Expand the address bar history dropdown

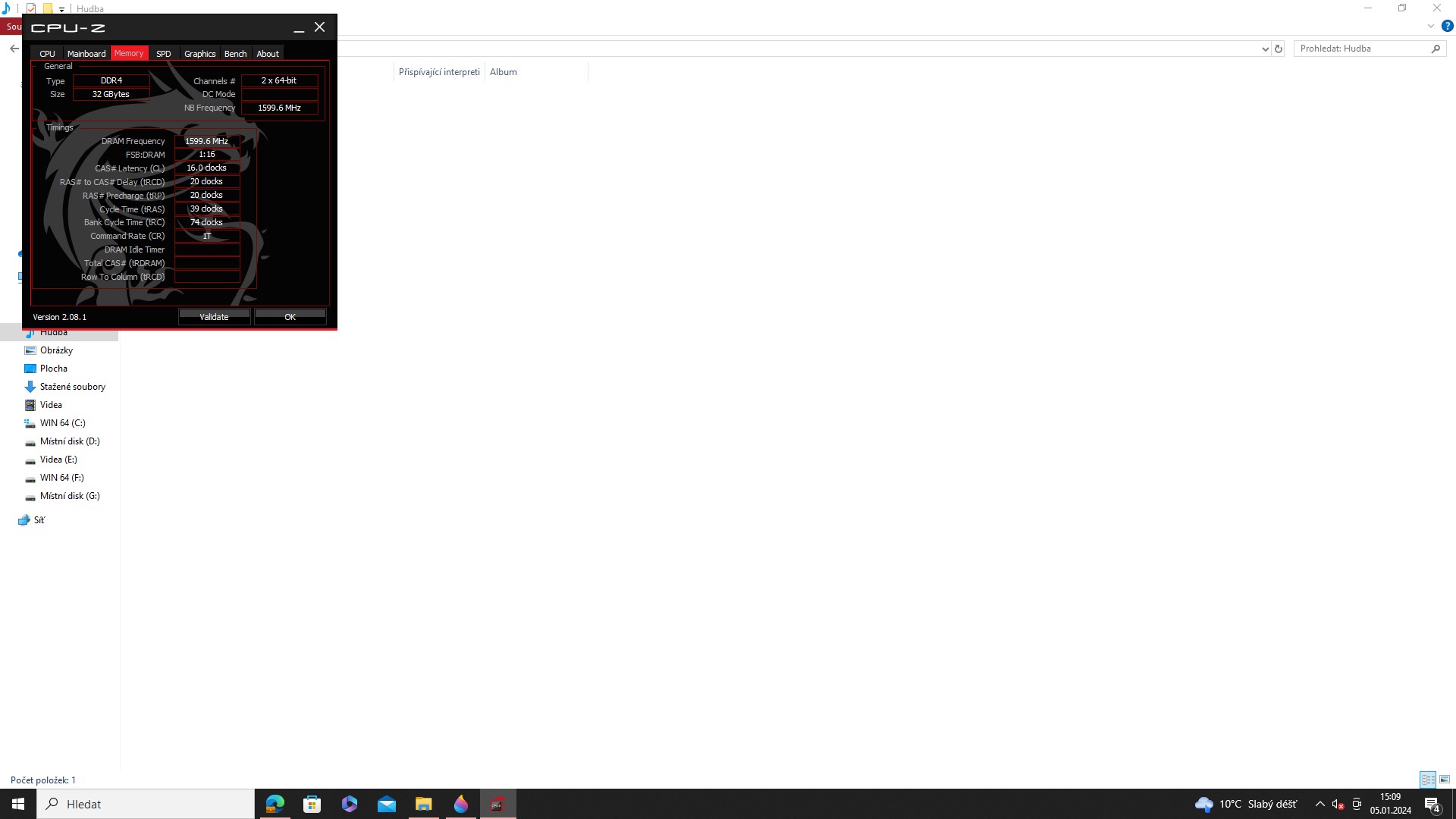click(1265, 49)
